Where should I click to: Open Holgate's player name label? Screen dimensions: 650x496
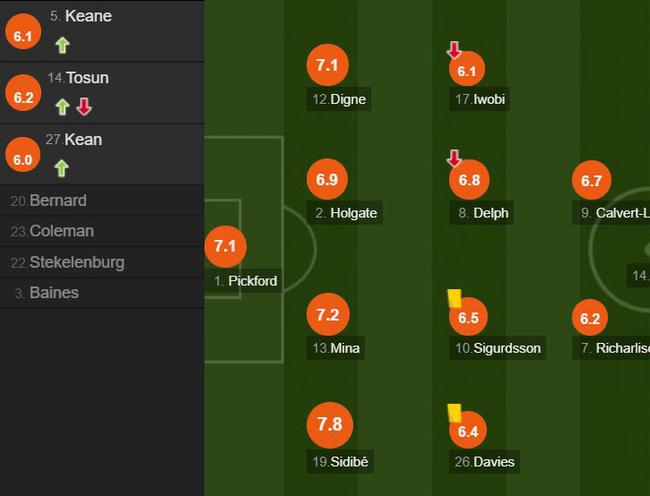point(344,213)
